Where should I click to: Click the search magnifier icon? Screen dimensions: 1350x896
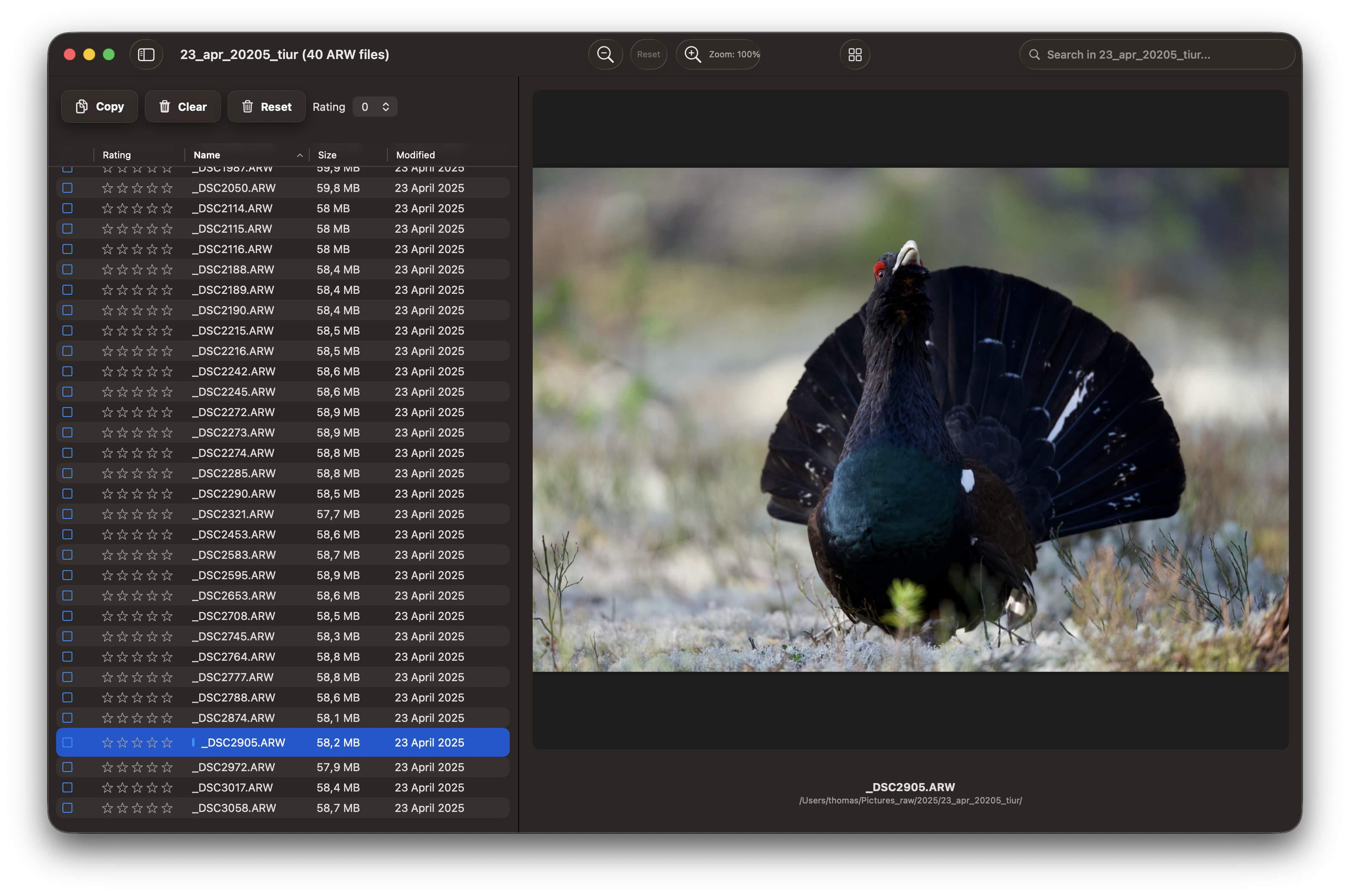[x=1034, y=54]
